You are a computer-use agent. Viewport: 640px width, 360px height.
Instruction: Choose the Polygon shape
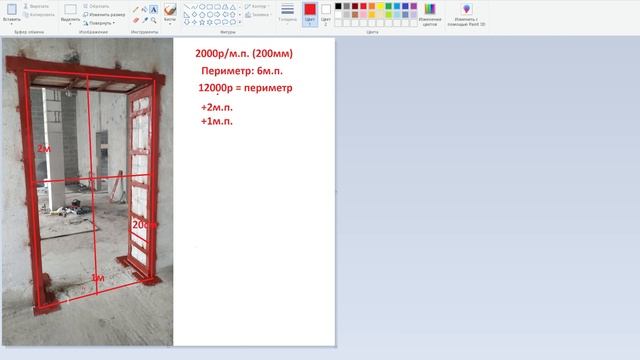click(225, 7)
